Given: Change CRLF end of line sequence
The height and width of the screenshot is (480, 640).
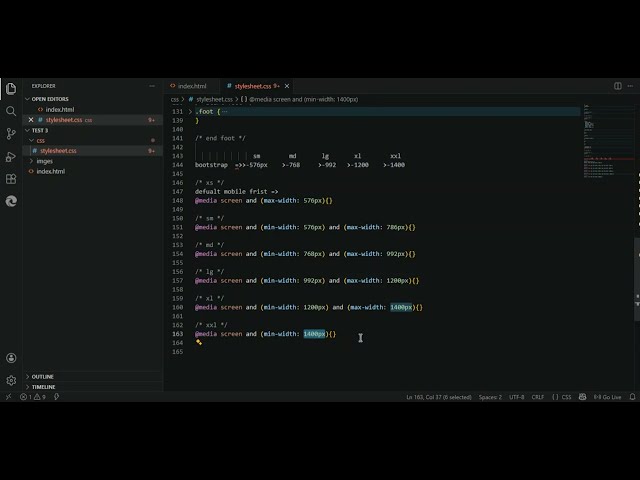Looking at the screenshot, I should 538,397.
